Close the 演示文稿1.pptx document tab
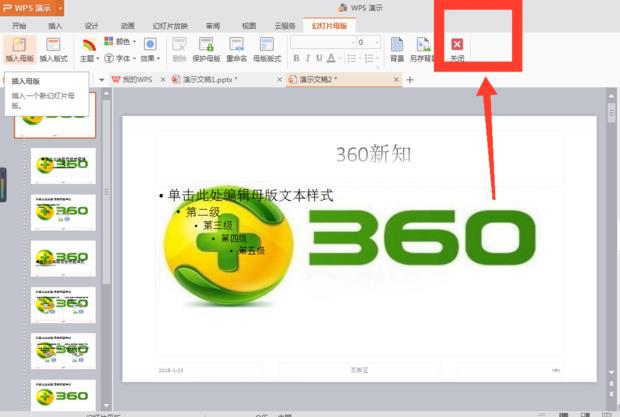The height and width of the screenshot is (417, 620). click(280, 80)
